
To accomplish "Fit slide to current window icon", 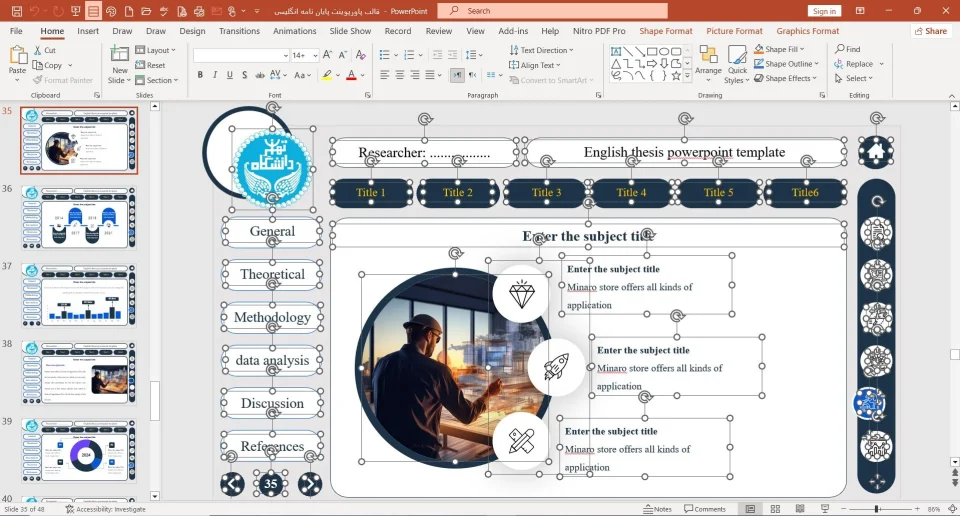I will point(953,509).
